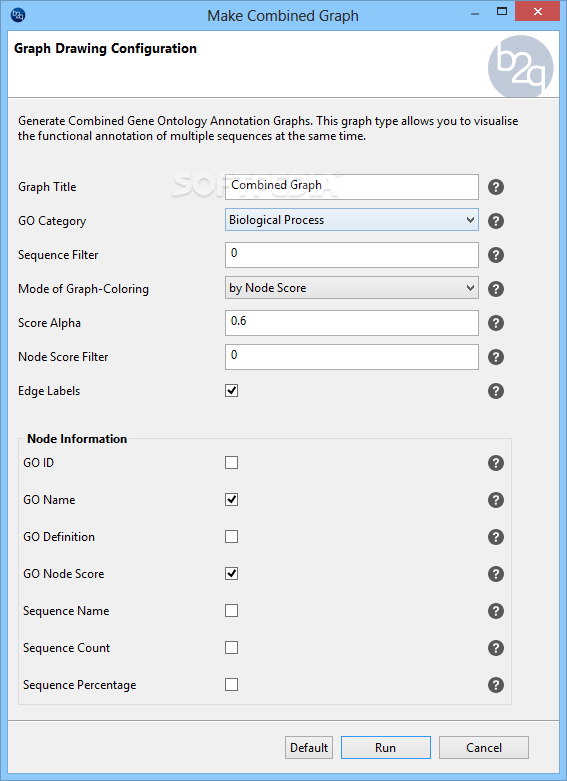The height and width of the screenshot is (781, 567).
Task: Uncheck the Edge Labels checkbox
Action: [231, 390]
